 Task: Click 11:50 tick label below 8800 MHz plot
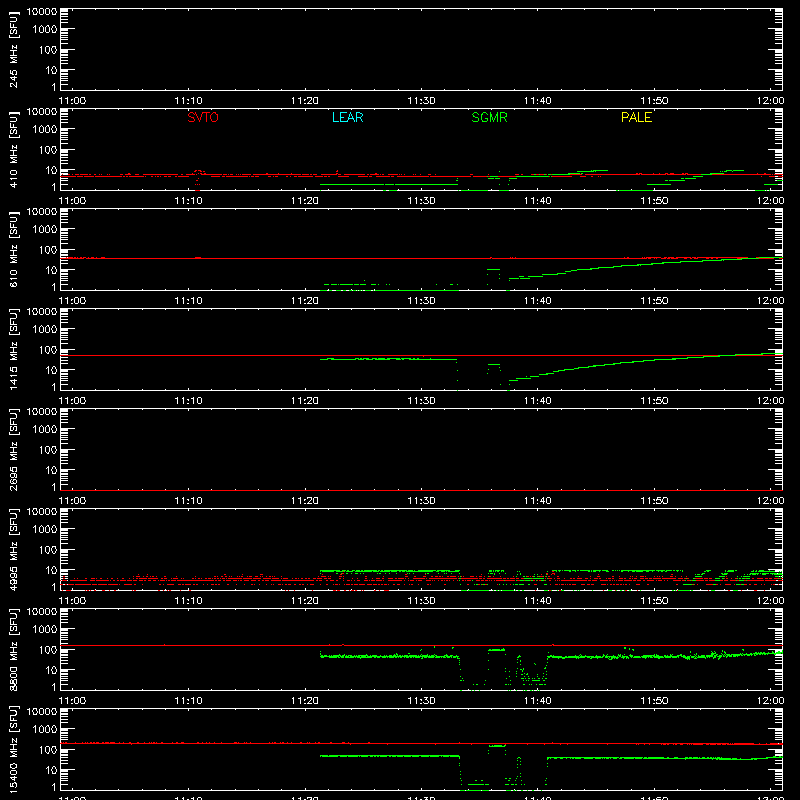coord(654,701)
